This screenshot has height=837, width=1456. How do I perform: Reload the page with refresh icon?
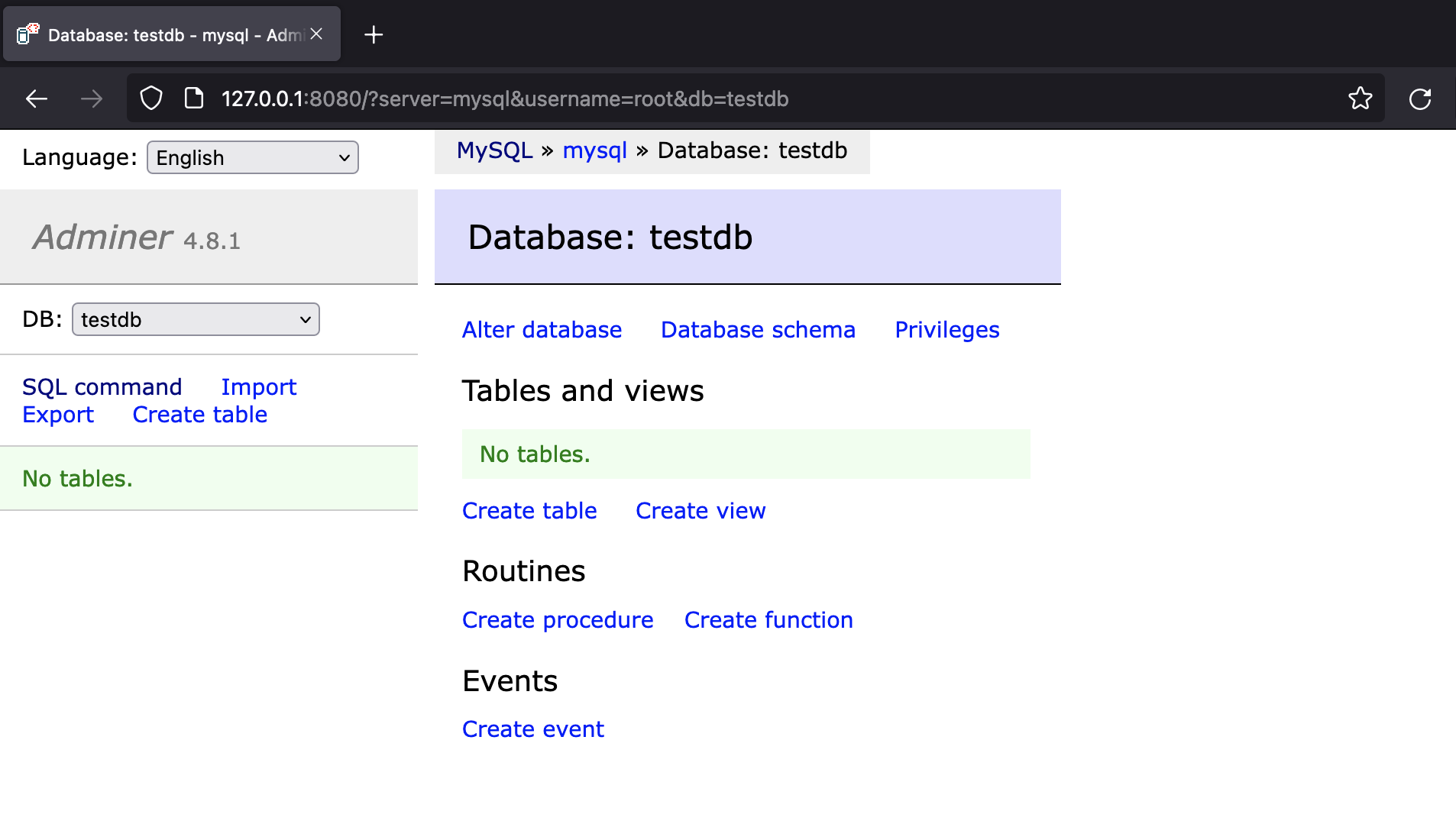pos(1419,99)
